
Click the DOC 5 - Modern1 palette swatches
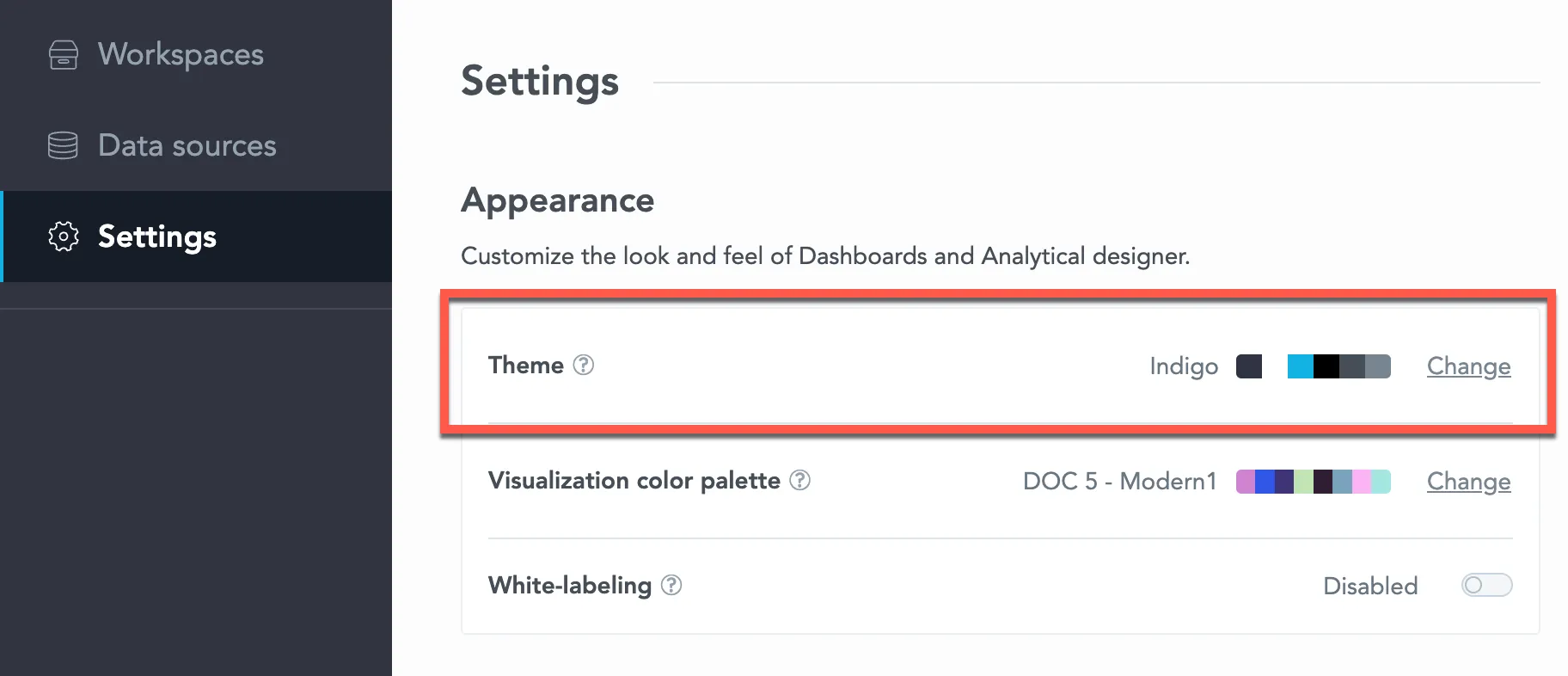(x=1313, y=481)
